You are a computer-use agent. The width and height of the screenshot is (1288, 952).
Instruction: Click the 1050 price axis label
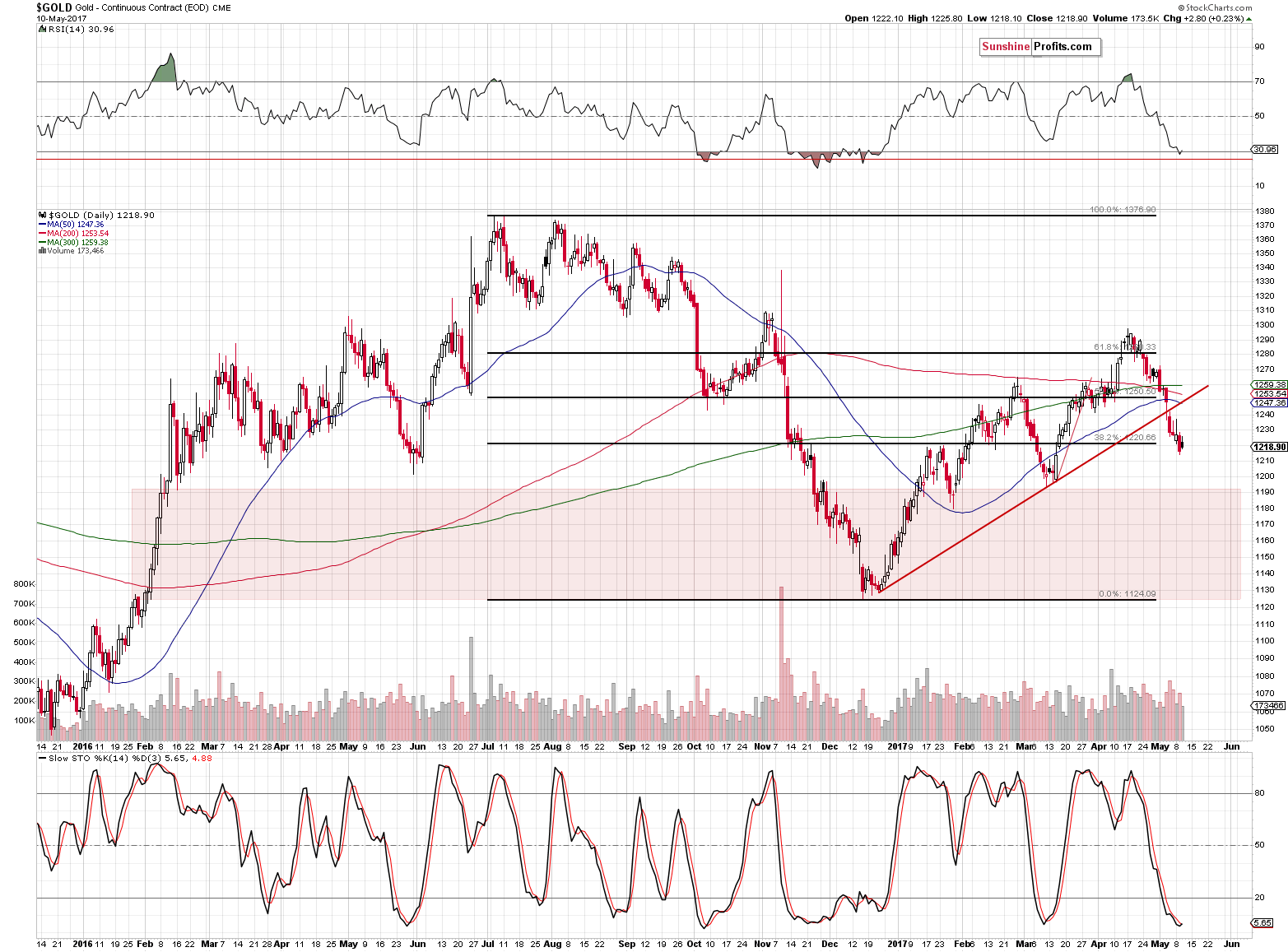point(1265,729)
